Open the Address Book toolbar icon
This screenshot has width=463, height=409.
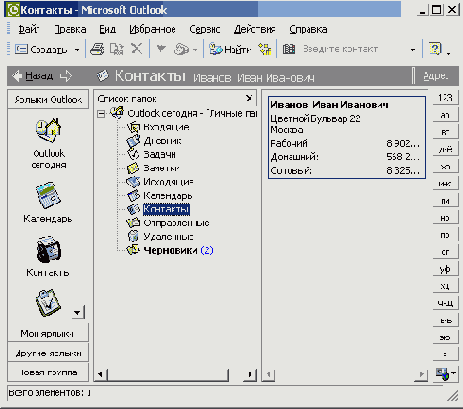(289, 49)
